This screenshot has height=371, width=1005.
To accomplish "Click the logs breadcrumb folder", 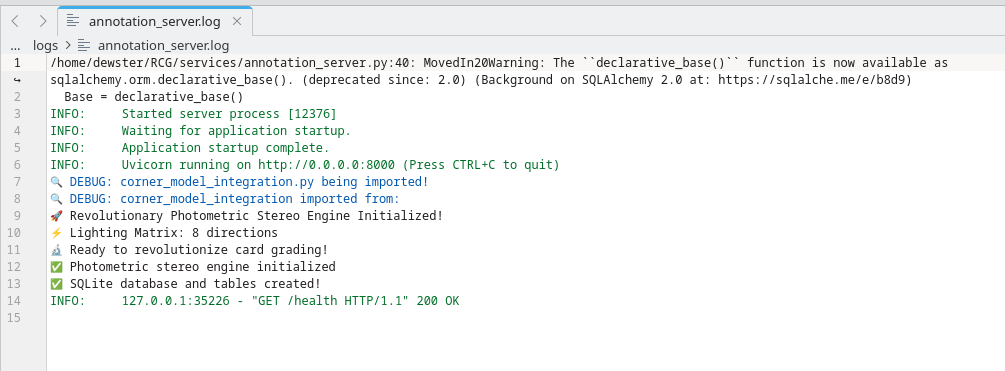I will point(46,46).
